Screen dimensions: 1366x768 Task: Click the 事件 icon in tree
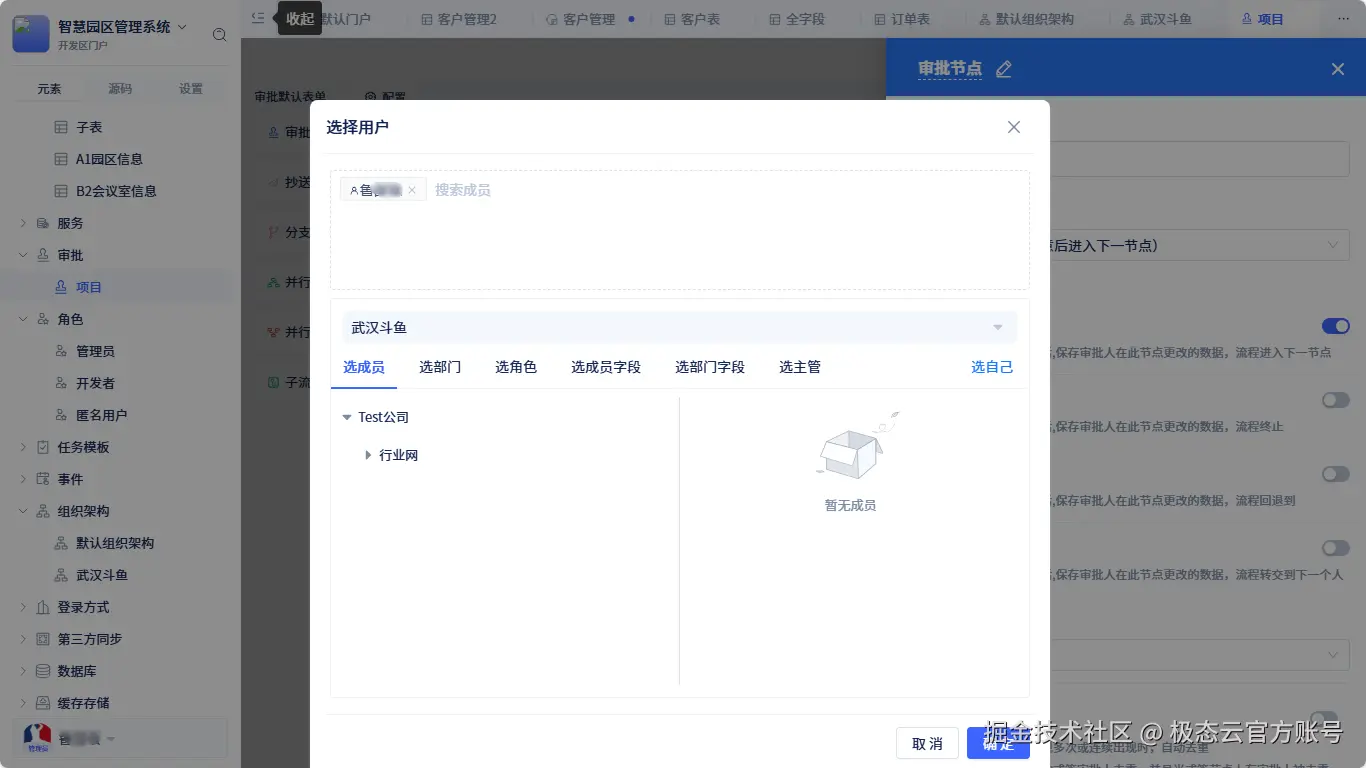tap(43, 479)
